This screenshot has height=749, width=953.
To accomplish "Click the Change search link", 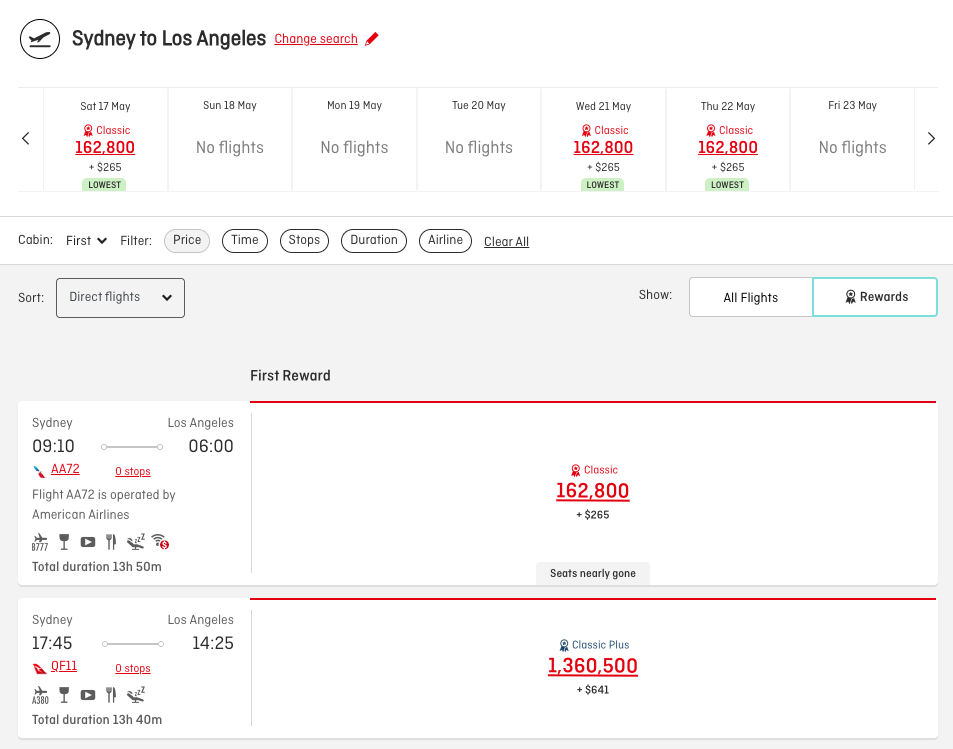I will pos(315,39).
